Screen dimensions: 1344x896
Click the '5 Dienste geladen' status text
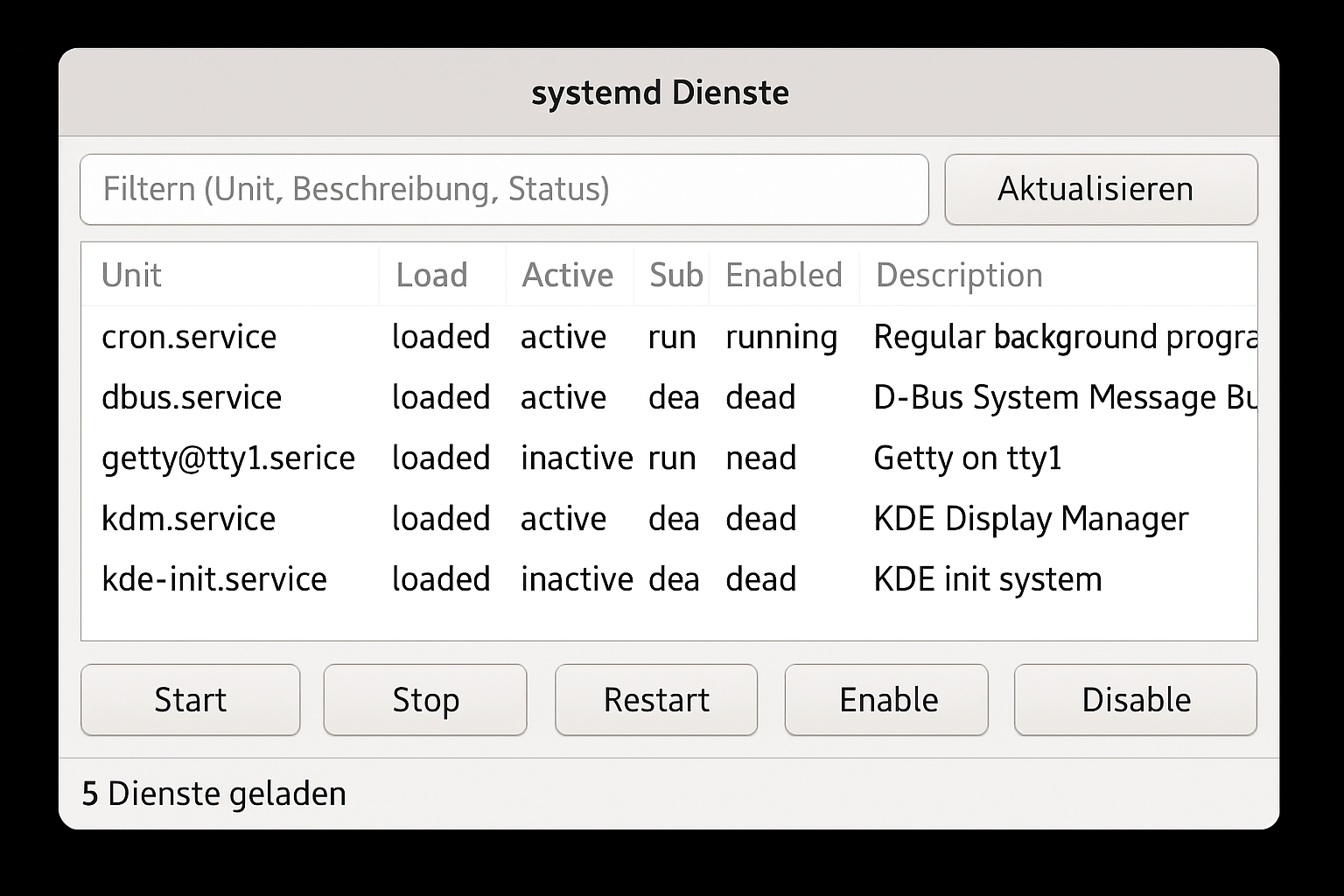coord(213,794)
